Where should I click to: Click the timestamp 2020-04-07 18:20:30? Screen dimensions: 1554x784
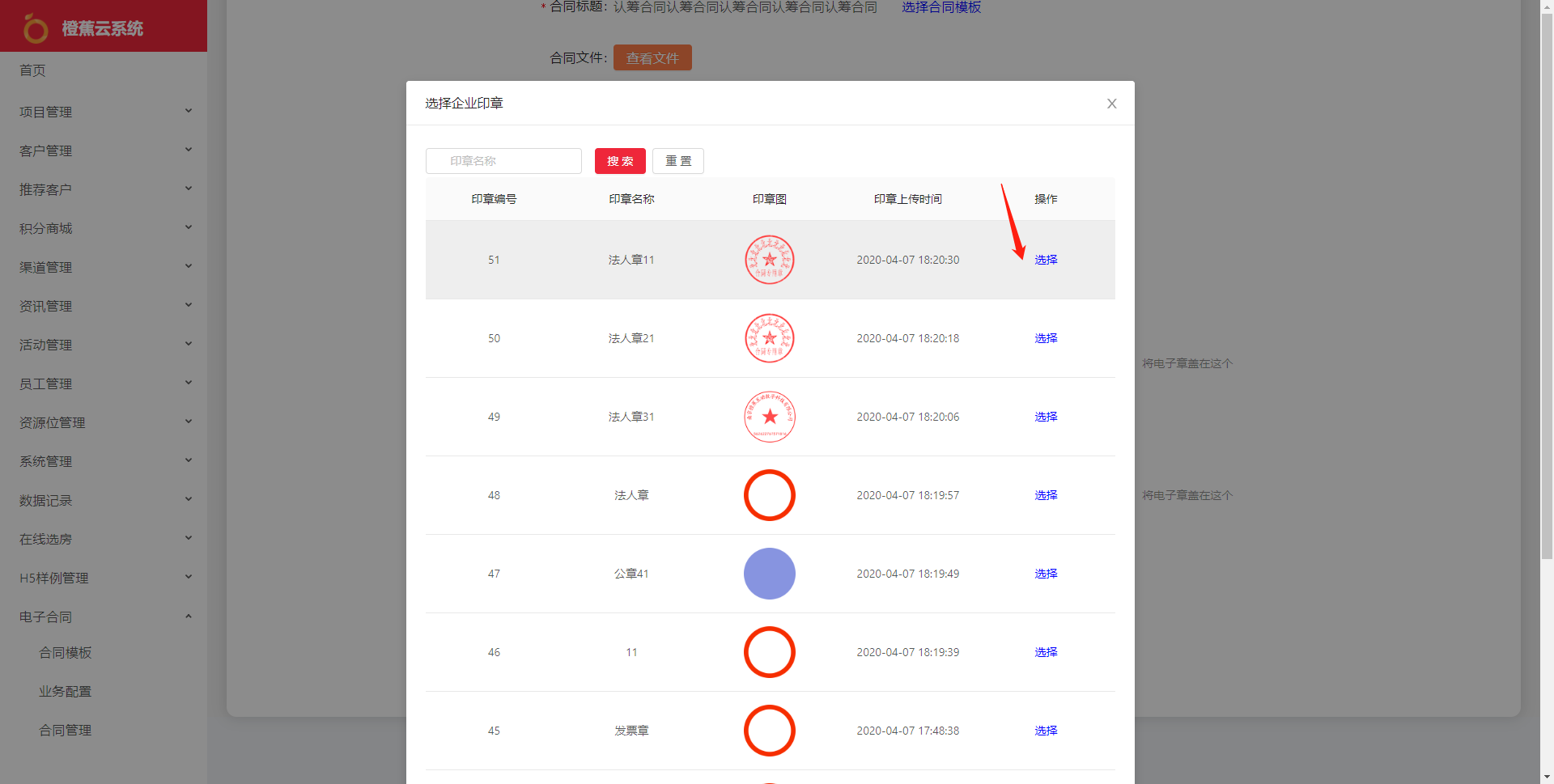pos(908,260)
